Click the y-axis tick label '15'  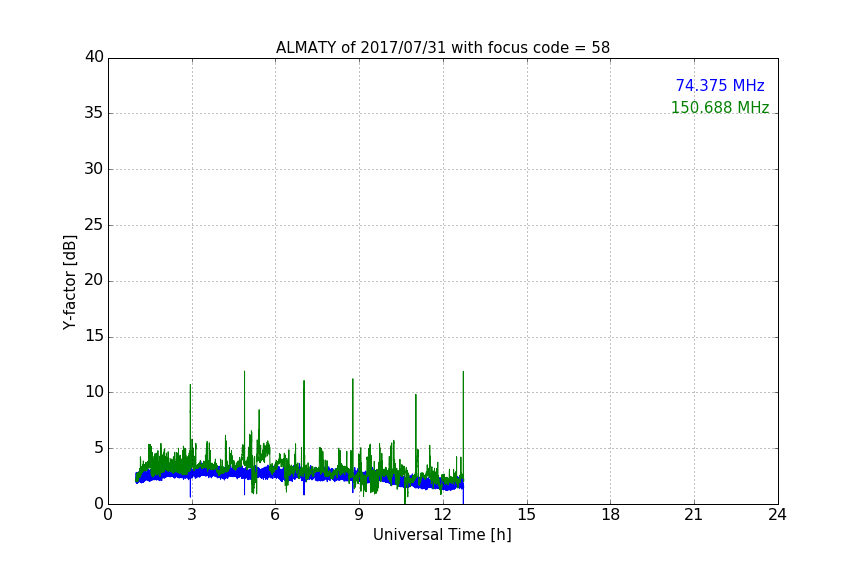[x=94, y=336]
